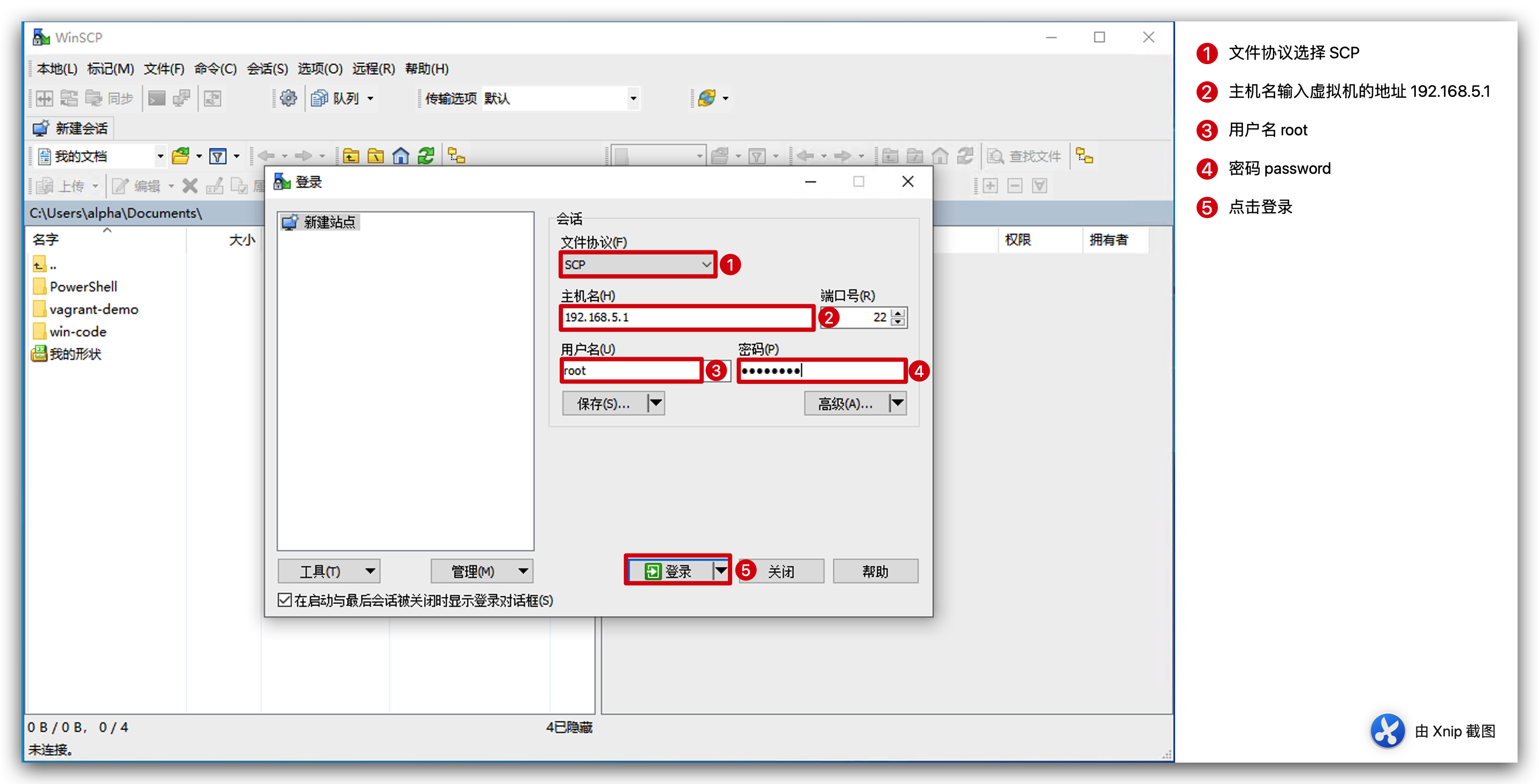The width and height of the screenshot is (1539, 784).
Task: Click the password (密码) field
Action: (821, 371)
